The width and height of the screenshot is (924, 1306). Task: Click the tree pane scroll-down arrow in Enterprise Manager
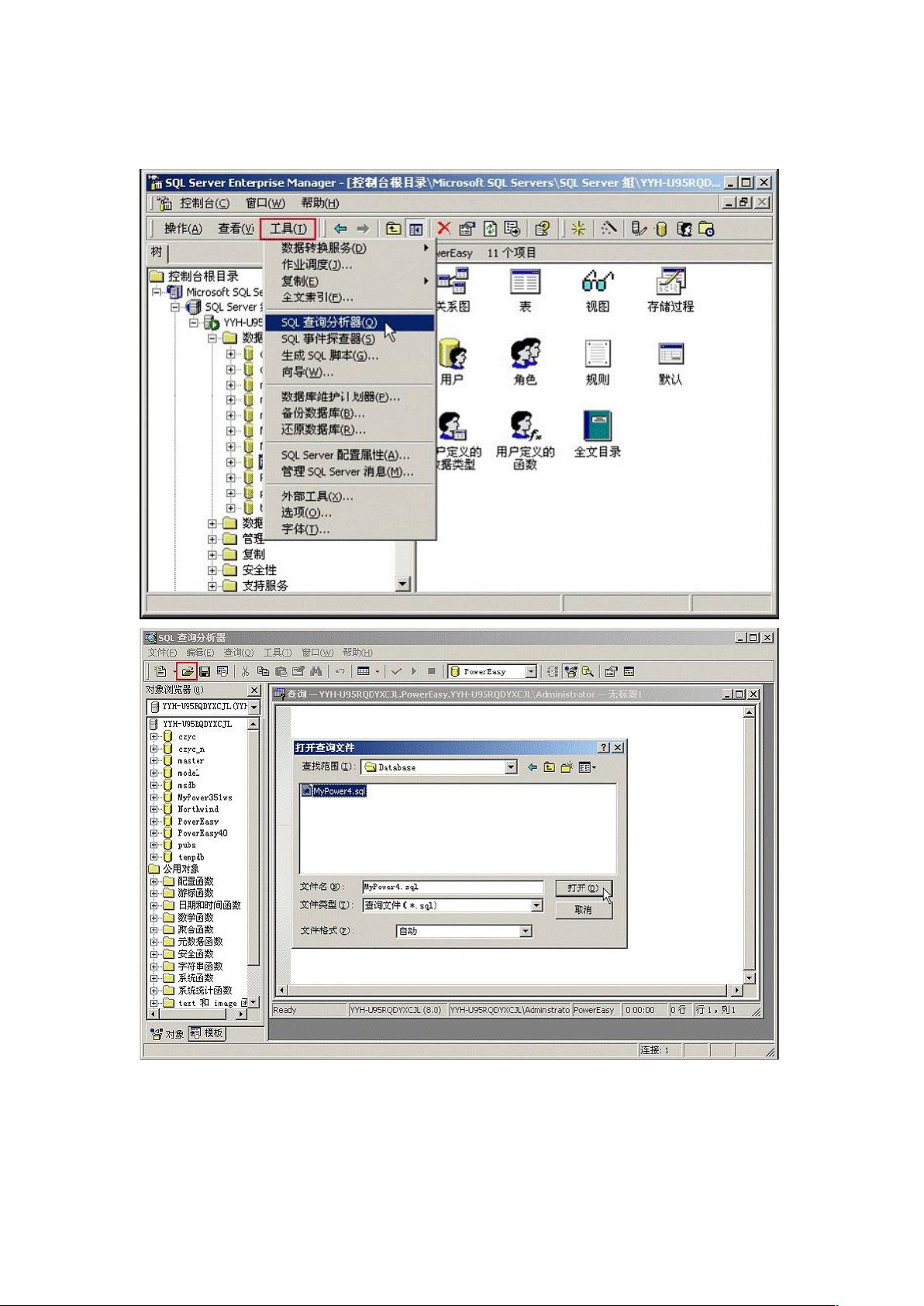pos(402,584)
